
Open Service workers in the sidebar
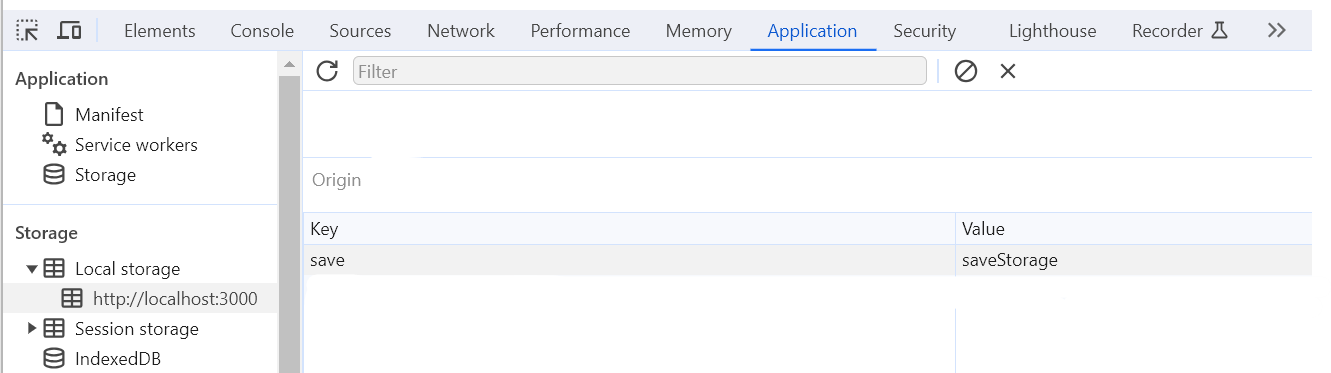pyautogui.click(x=120, y=145)
